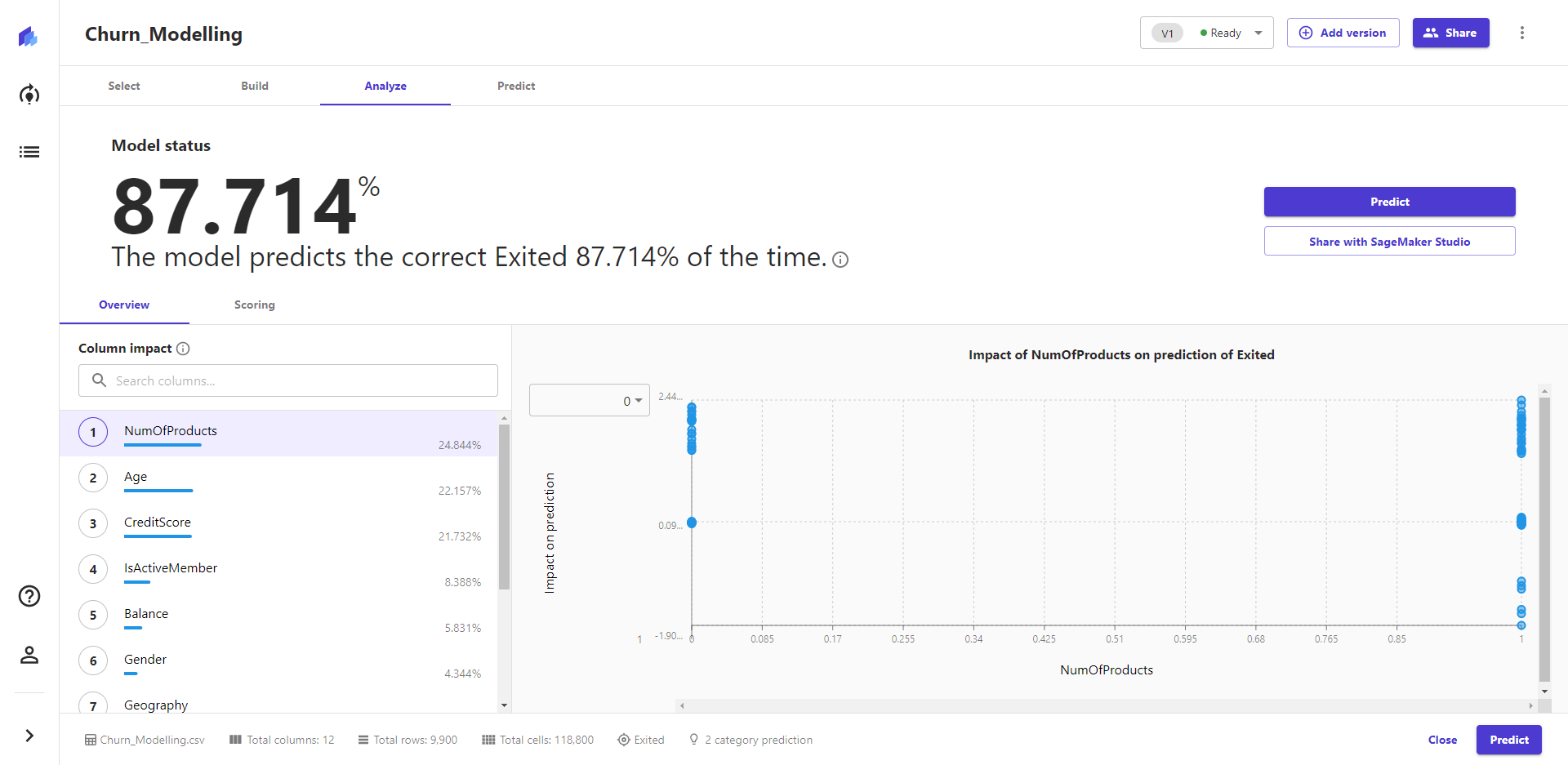Expand the left sidebar with chevron
Screen dimensions: 1568x765
[x=29, y=736]
